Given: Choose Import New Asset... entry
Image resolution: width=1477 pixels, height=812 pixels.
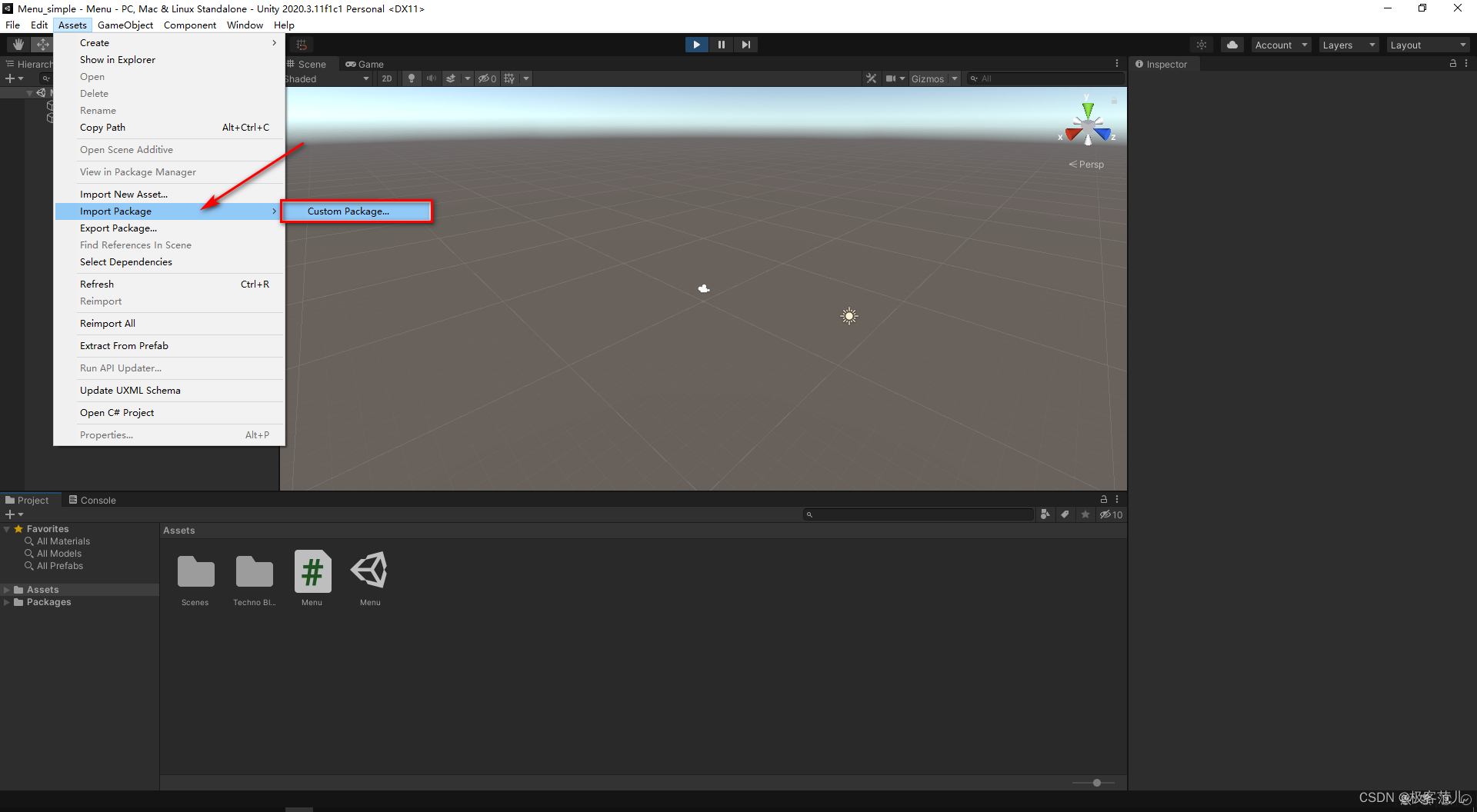Looking at the screenshot, I should pos(169,195).
